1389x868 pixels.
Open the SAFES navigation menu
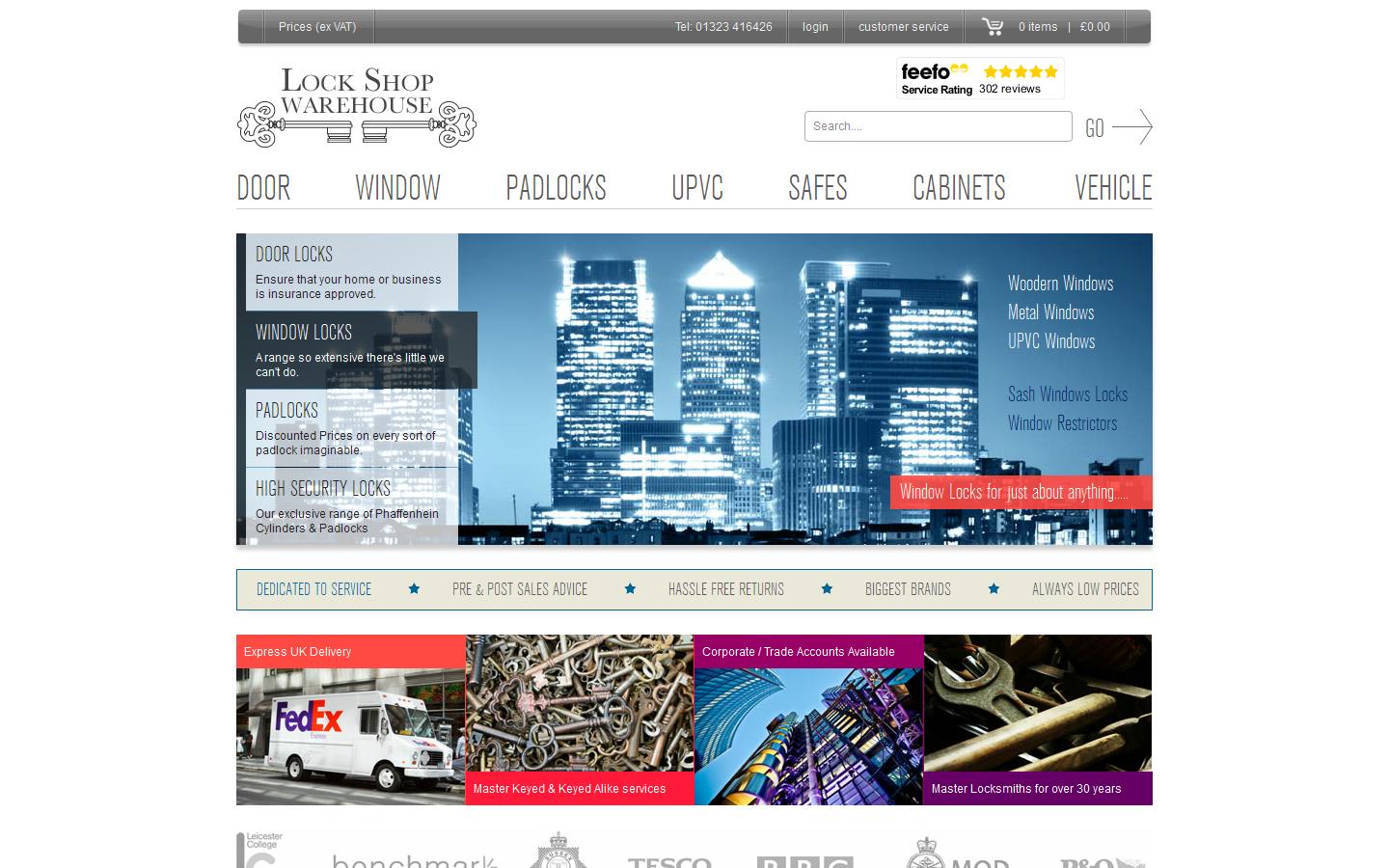click(x=817, y=188)
